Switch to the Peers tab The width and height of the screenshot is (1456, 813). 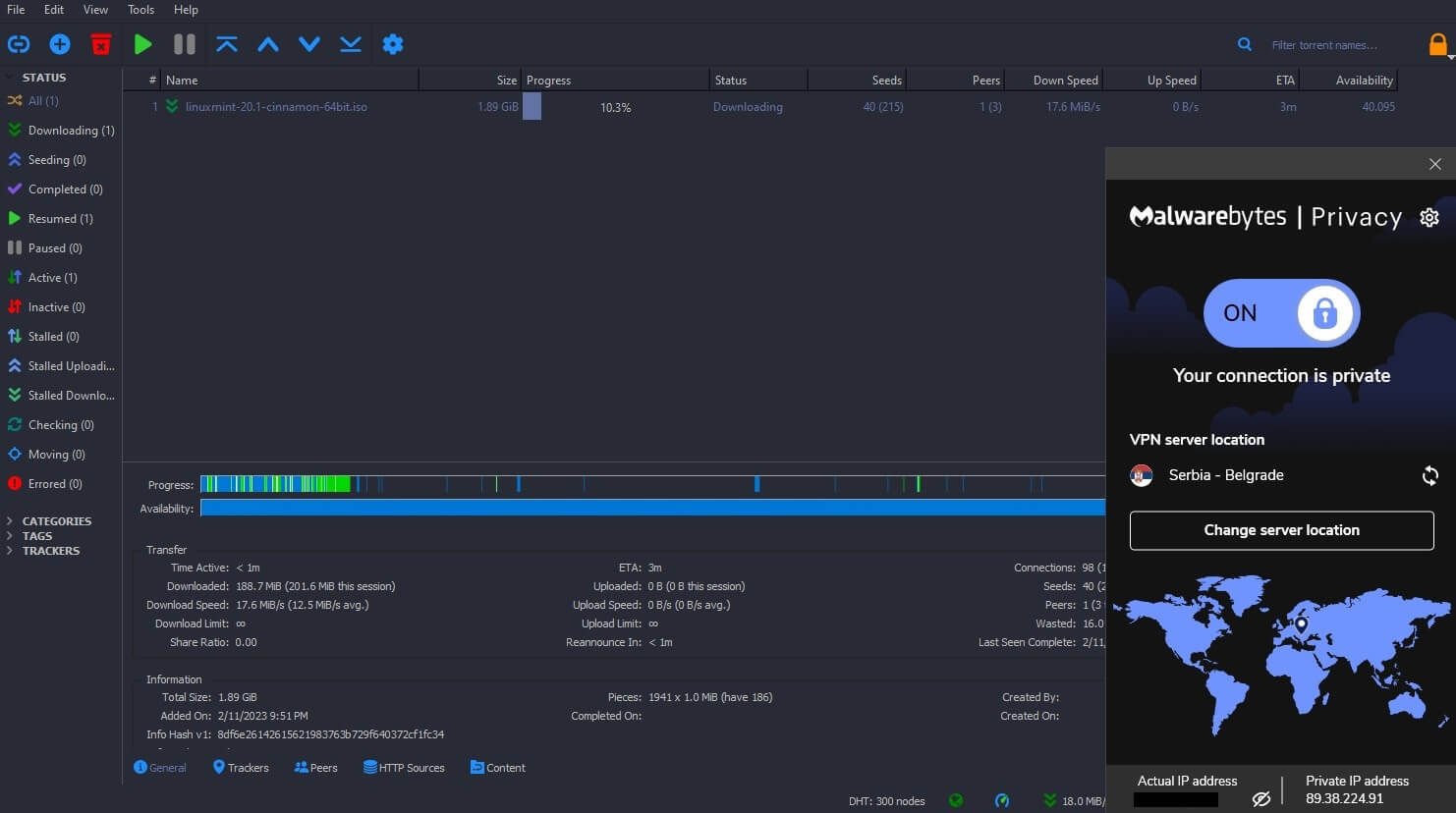point(315,768)
